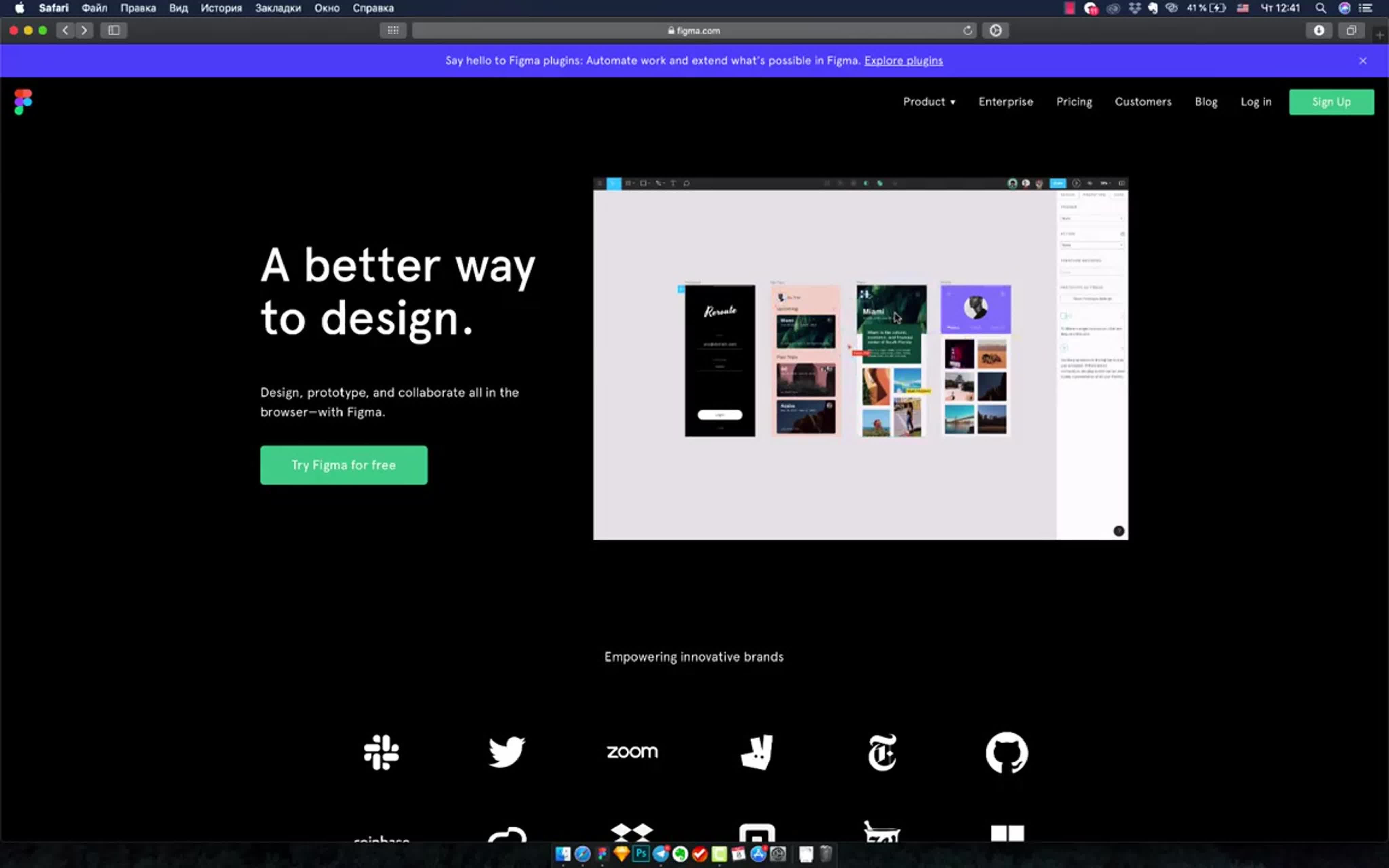1389x868 pixels.
Task: Follow the Explore plugins link
Action: 903,61
